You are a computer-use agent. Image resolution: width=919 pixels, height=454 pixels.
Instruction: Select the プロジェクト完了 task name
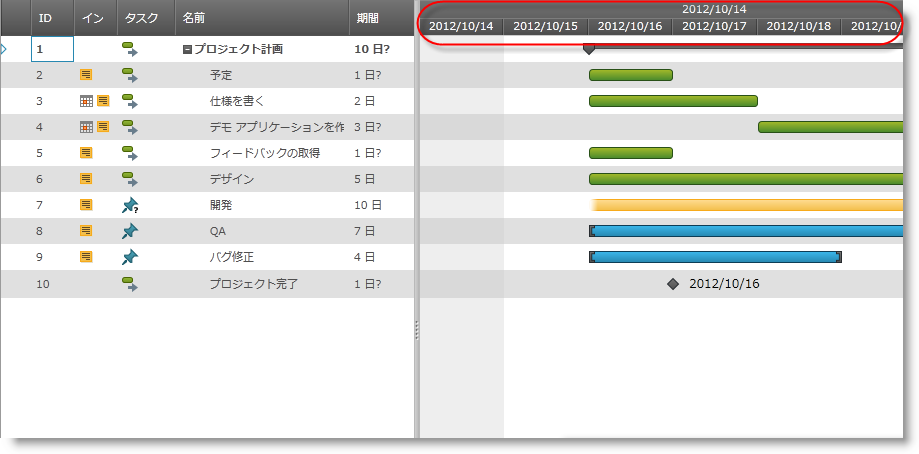[254, 284]
